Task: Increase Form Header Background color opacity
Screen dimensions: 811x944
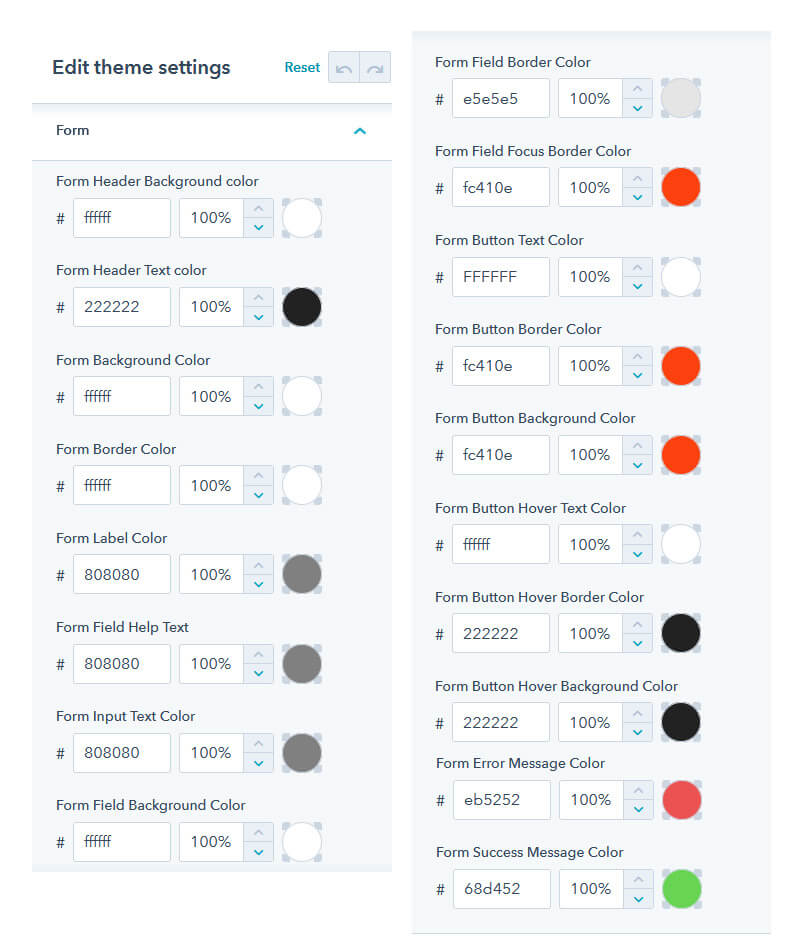Action: [x=258, y=208]
